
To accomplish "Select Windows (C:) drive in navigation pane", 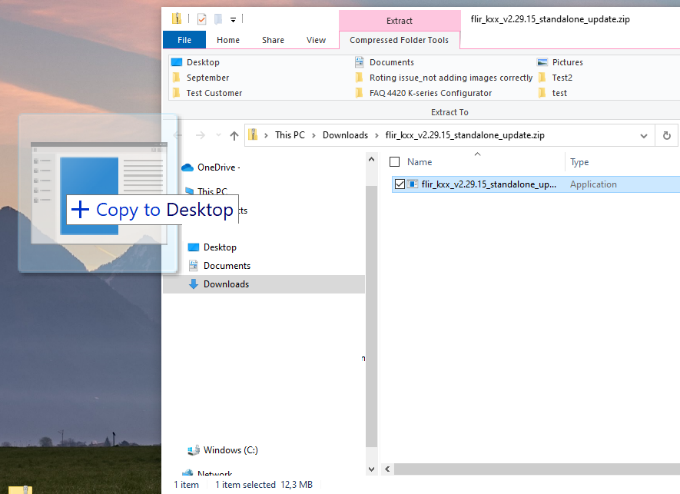I will click(230, 450).
